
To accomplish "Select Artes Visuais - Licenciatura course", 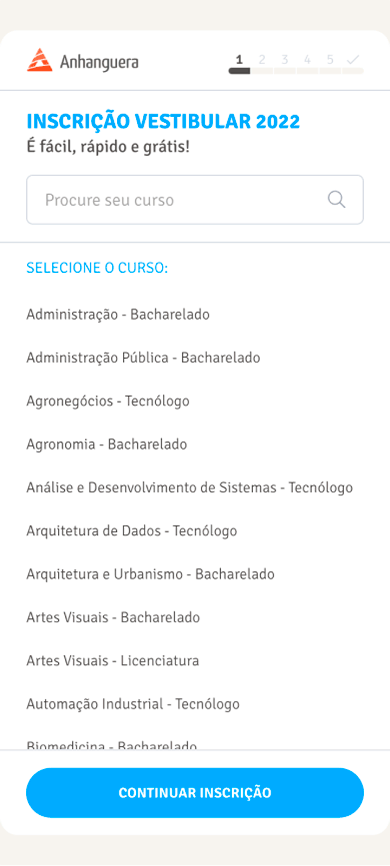I will [x=113, y=661].
